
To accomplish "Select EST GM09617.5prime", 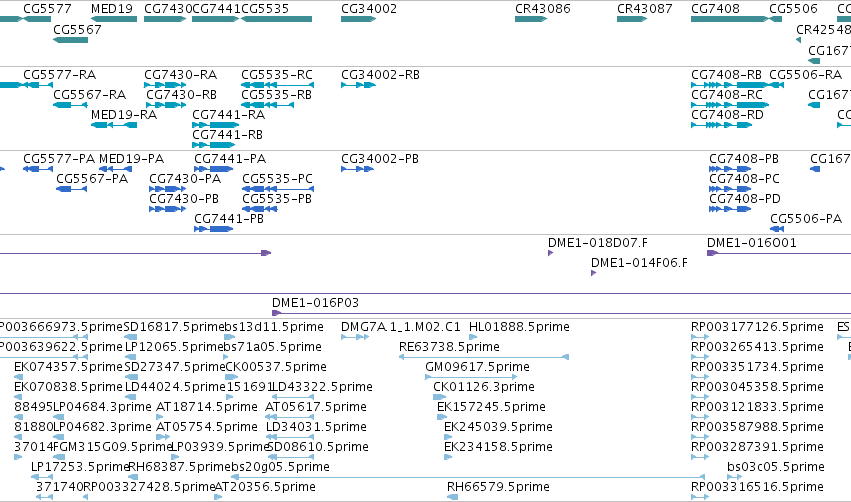I will click(471, 377).
